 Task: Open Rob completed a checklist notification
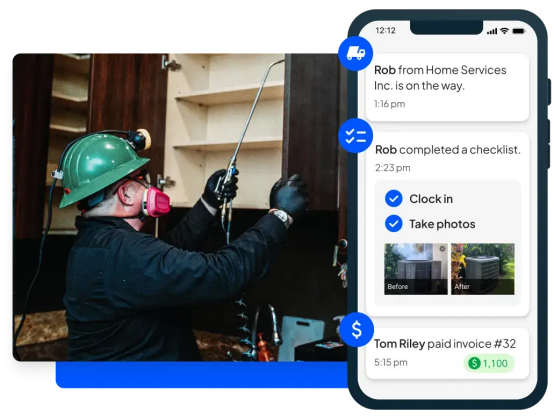point(447,224)
